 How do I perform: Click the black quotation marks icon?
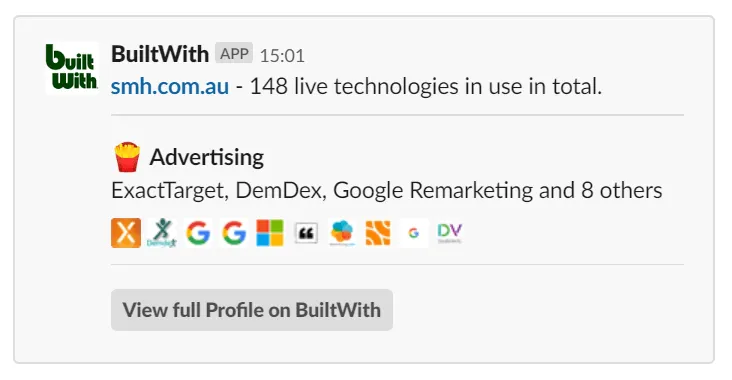point(306,232)
